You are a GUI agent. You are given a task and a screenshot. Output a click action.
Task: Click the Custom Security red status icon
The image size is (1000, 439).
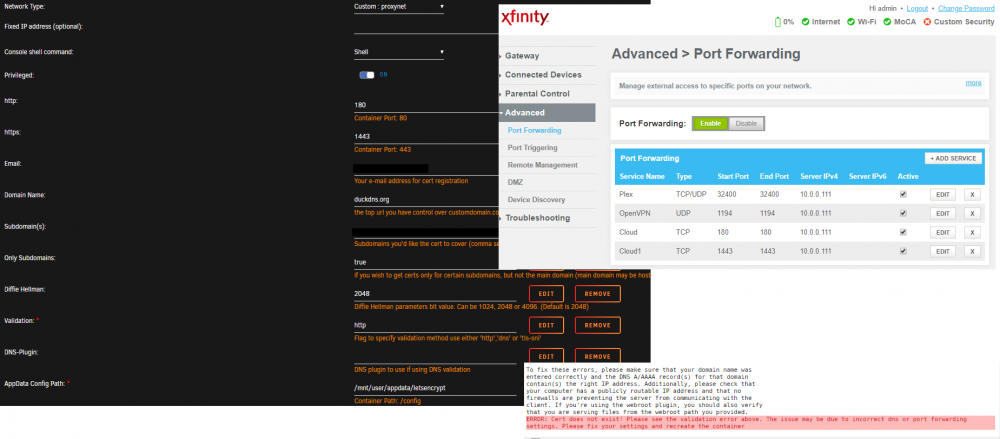tap(926, 22)
